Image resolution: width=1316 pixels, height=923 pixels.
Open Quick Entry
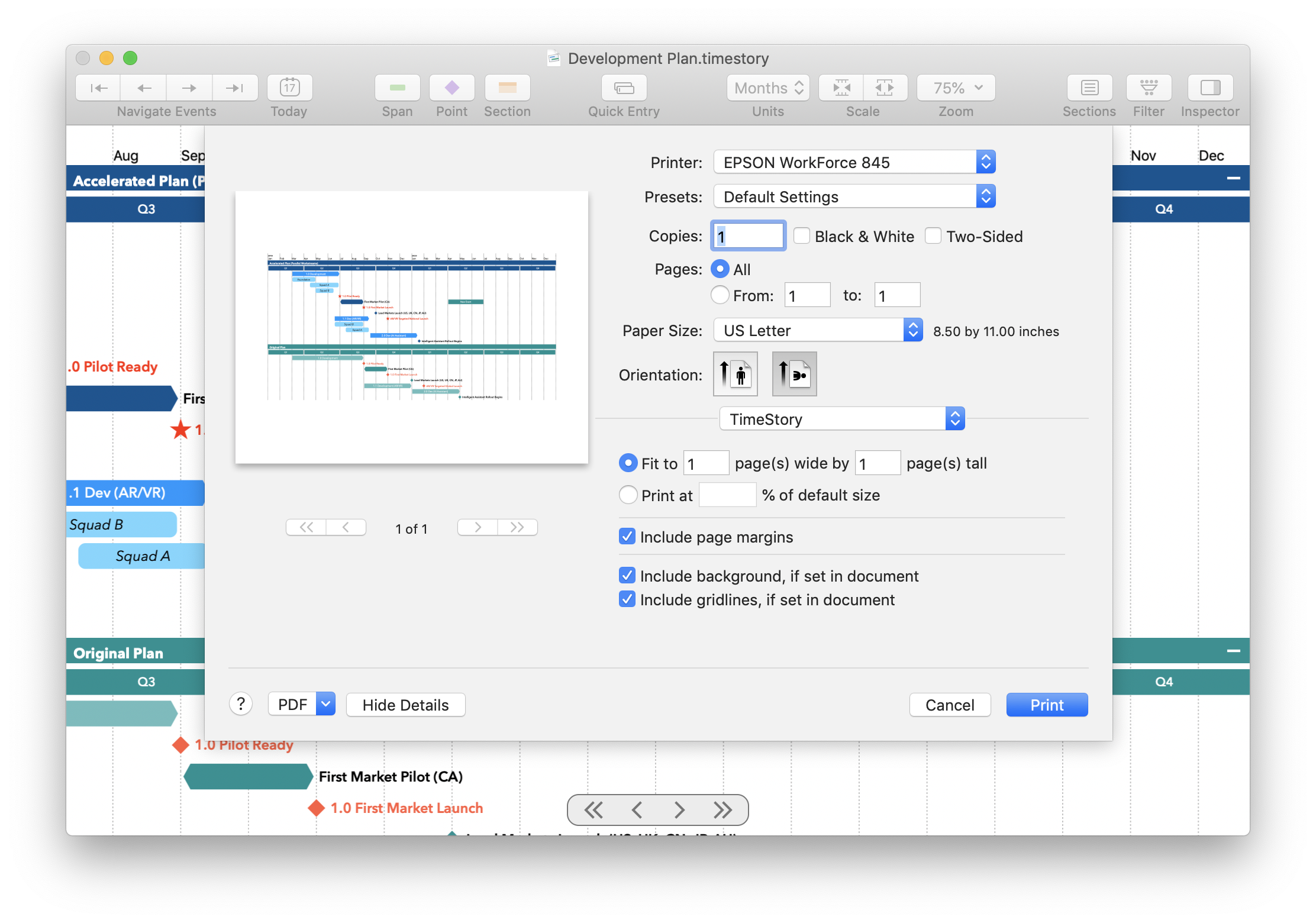click(624, 87)
